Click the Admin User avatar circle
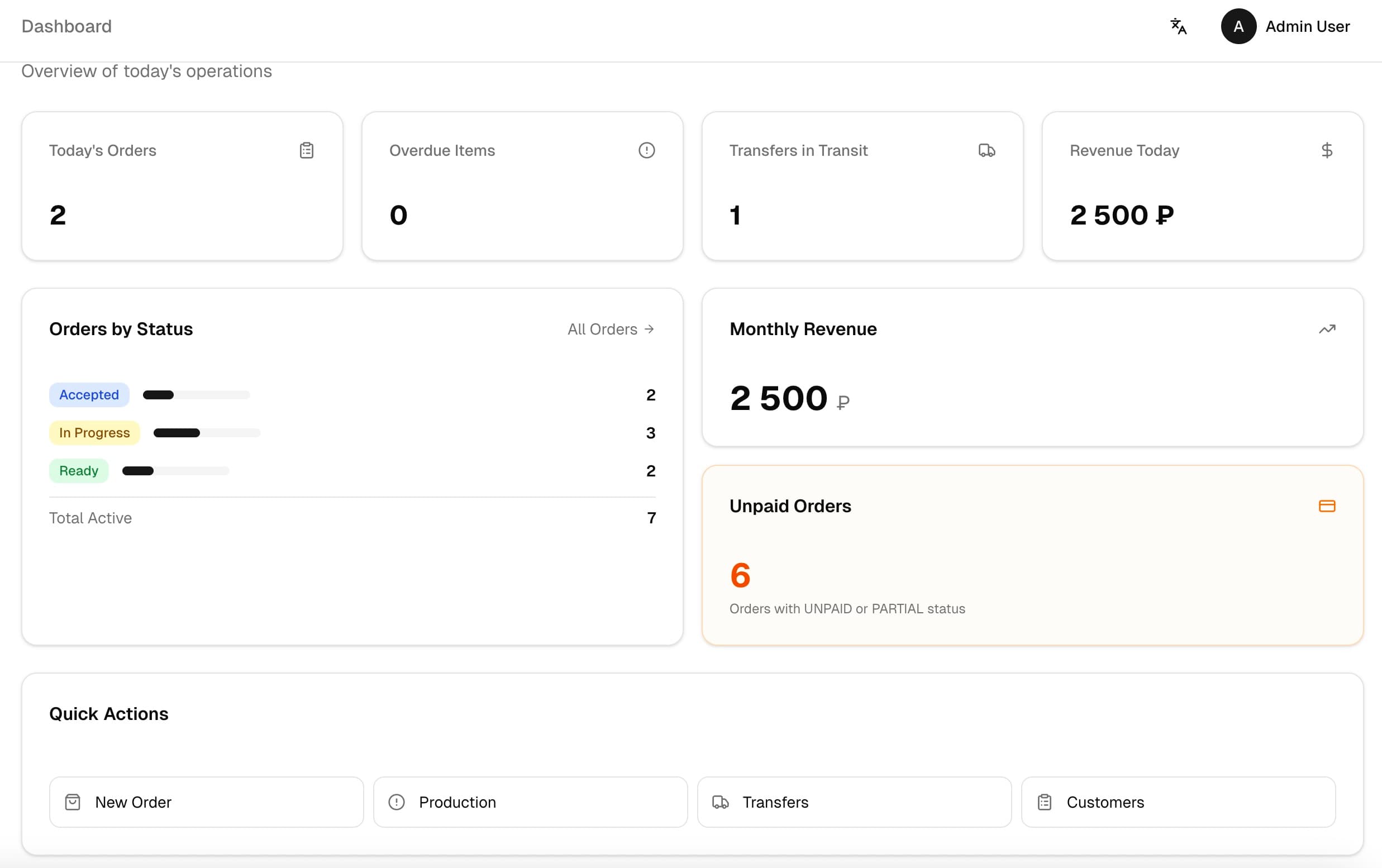Screen dimensions: 1382x868 [1238, 26]
